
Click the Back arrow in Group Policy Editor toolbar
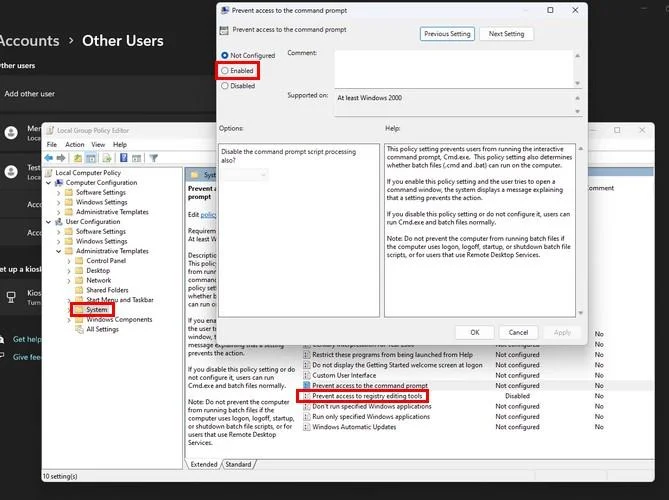point(49,158)
